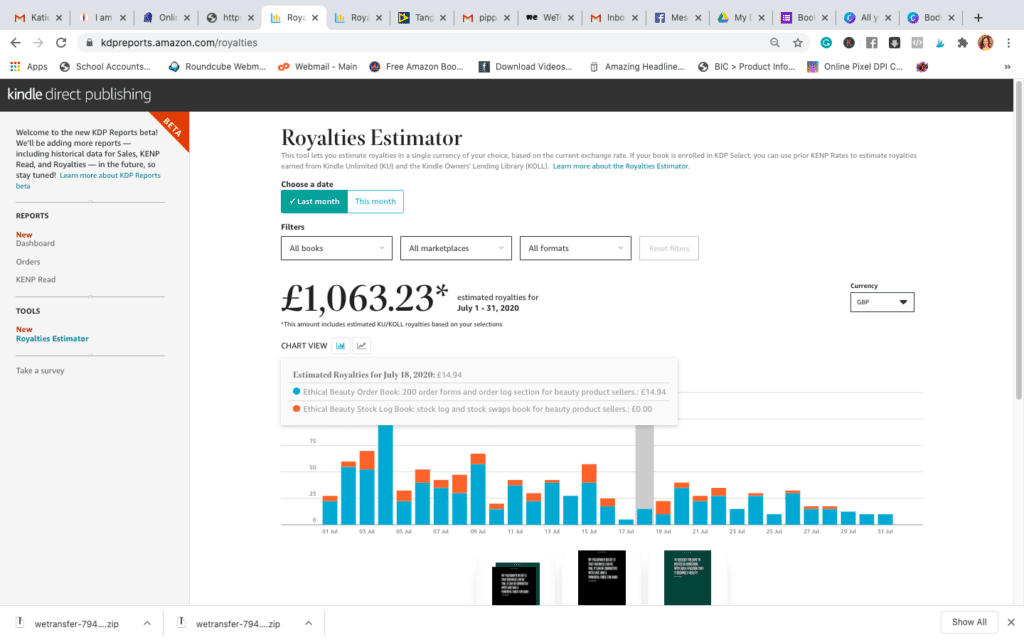Show more bookmarks with chevron
The image size is (1024, 640).
coord(1007,67)
